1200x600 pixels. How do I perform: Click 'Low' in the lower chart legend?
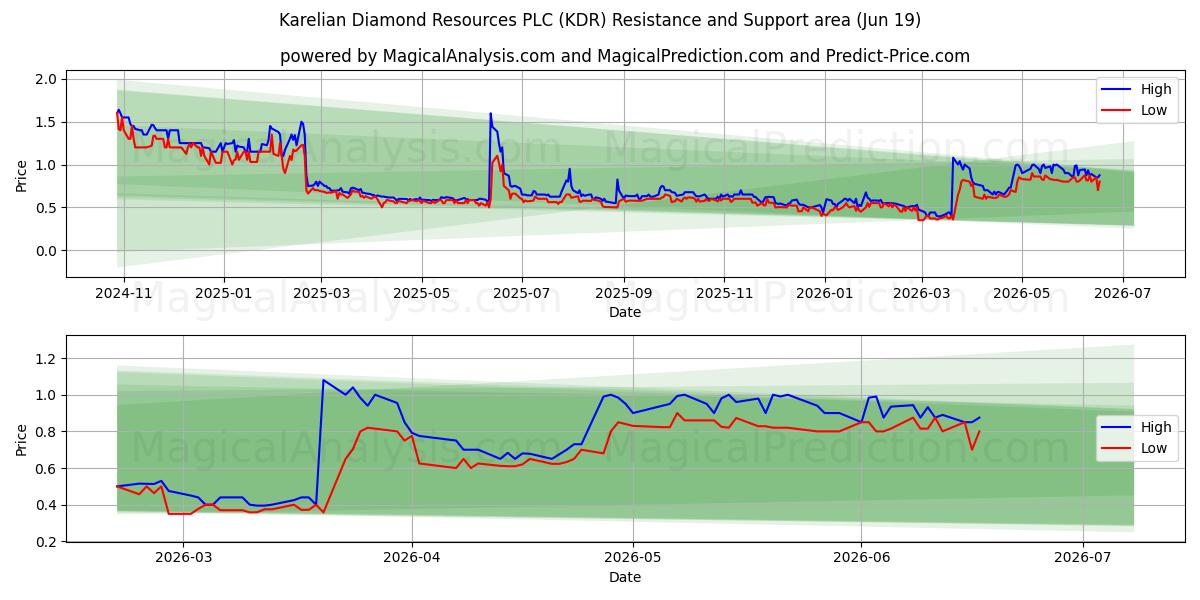coord(1154,448)
